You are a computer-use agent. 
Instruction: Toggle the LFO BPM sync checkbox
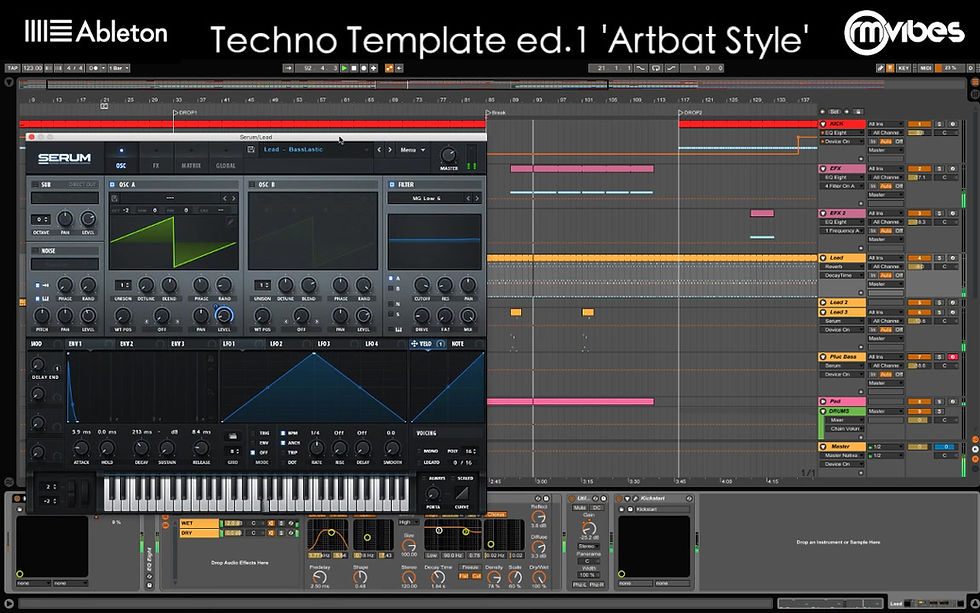283,433
